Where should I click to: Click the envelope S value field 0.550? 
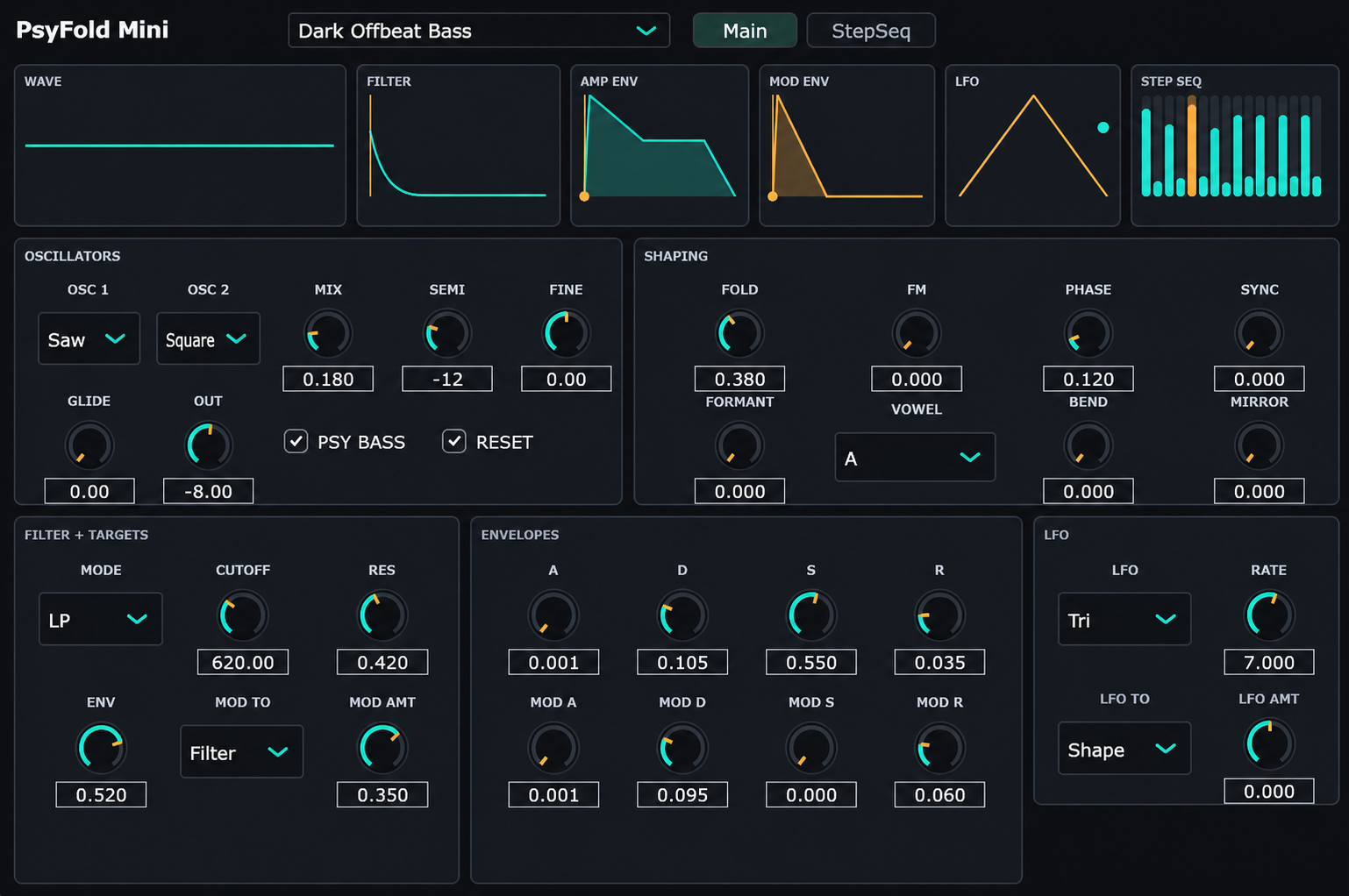[x=811, y=662]
